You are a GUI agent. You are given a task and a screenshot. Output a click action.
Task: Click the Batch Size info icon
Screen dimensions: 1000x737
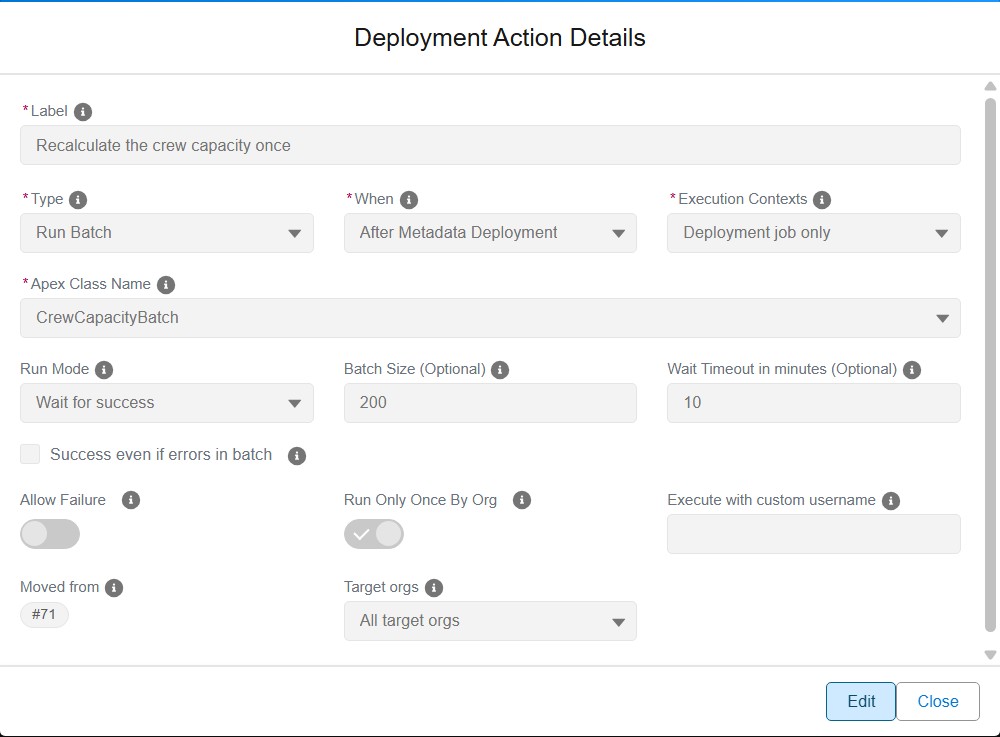point(500,370)
